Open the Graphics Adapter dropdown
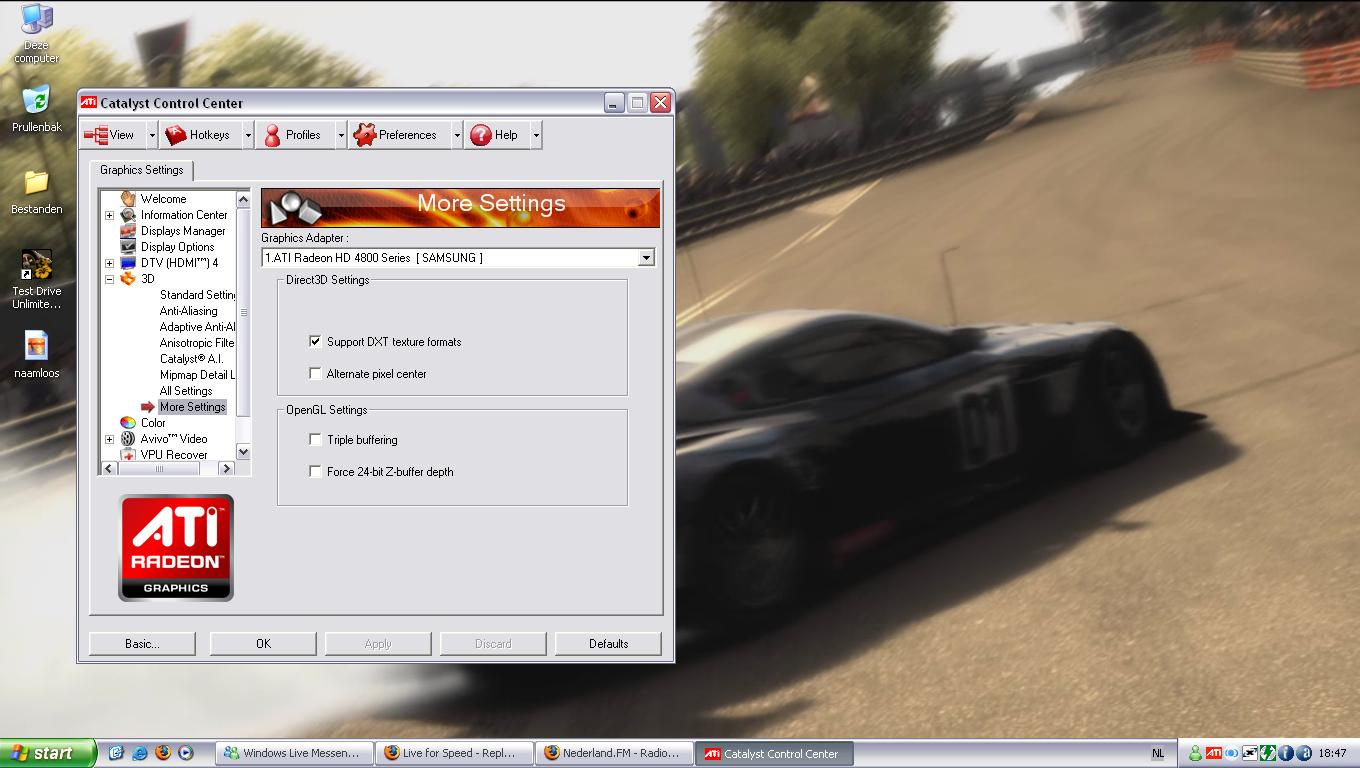 click(646, 258)
